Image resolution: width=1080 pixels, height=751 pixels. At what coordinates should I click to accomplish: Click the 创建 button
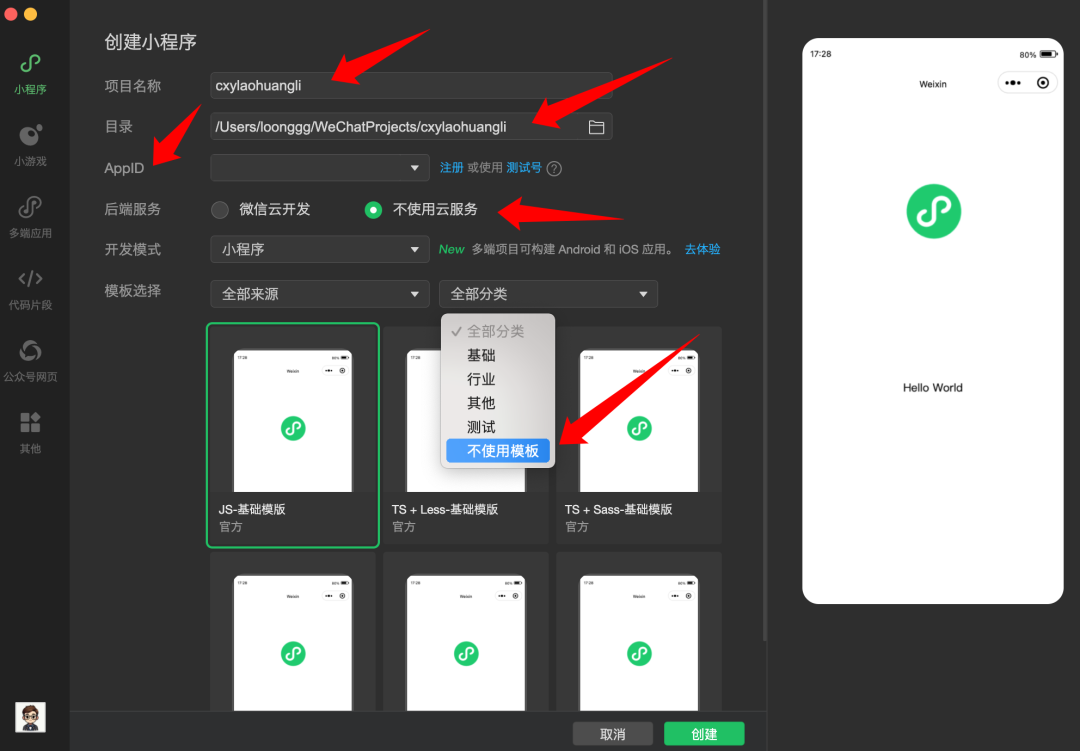(704, 734)
